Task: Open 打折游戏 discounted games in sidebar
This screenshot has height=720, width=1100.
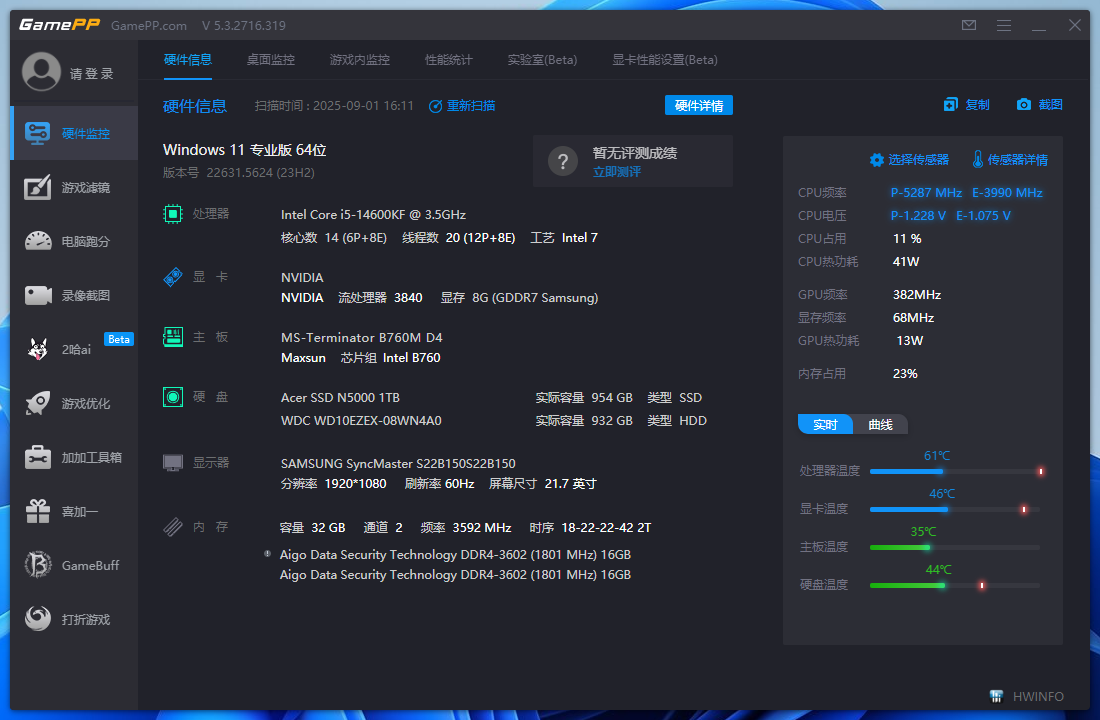Action: tap(74, 619)
